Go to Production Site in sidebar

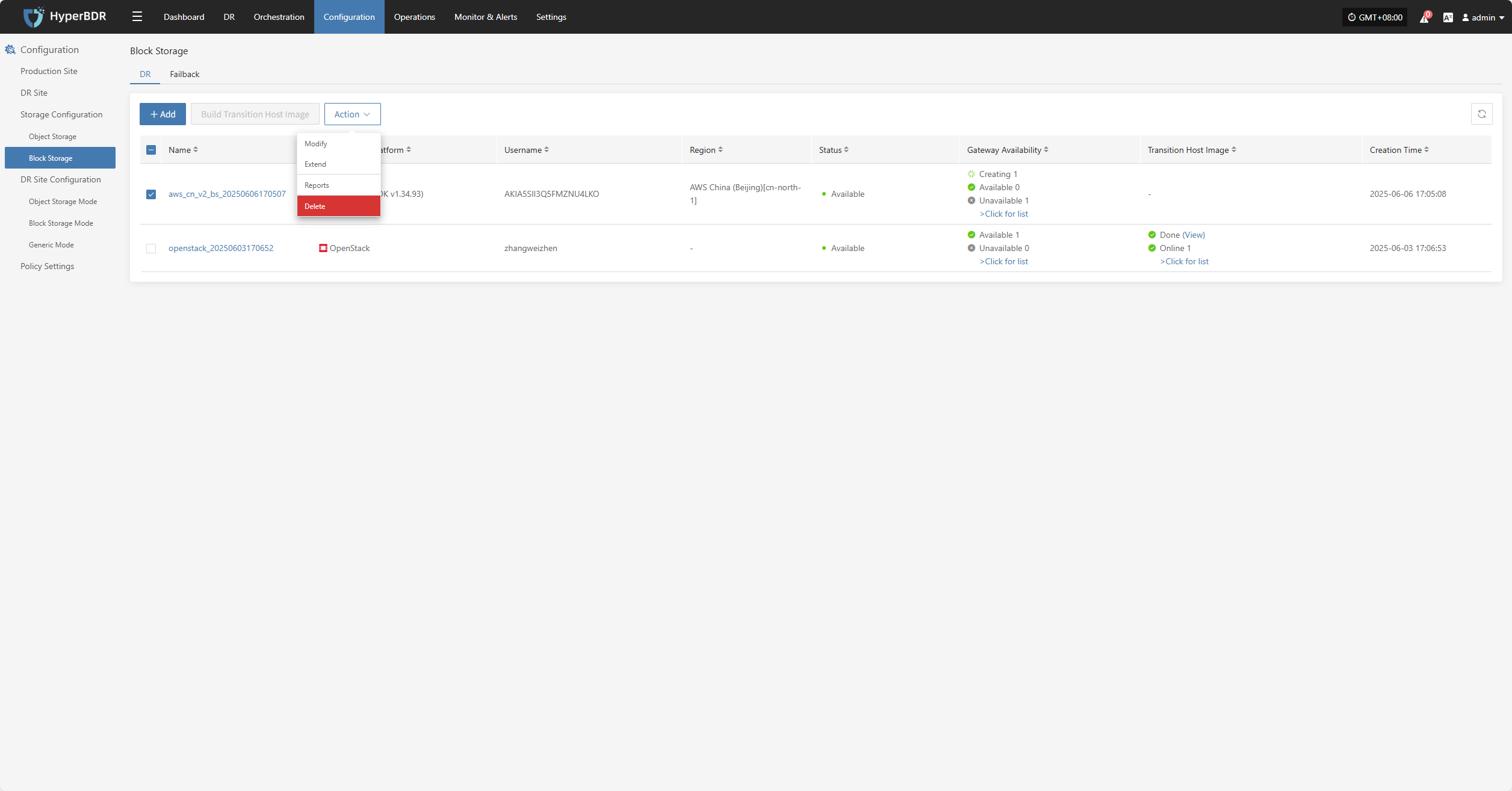(49, 71)
